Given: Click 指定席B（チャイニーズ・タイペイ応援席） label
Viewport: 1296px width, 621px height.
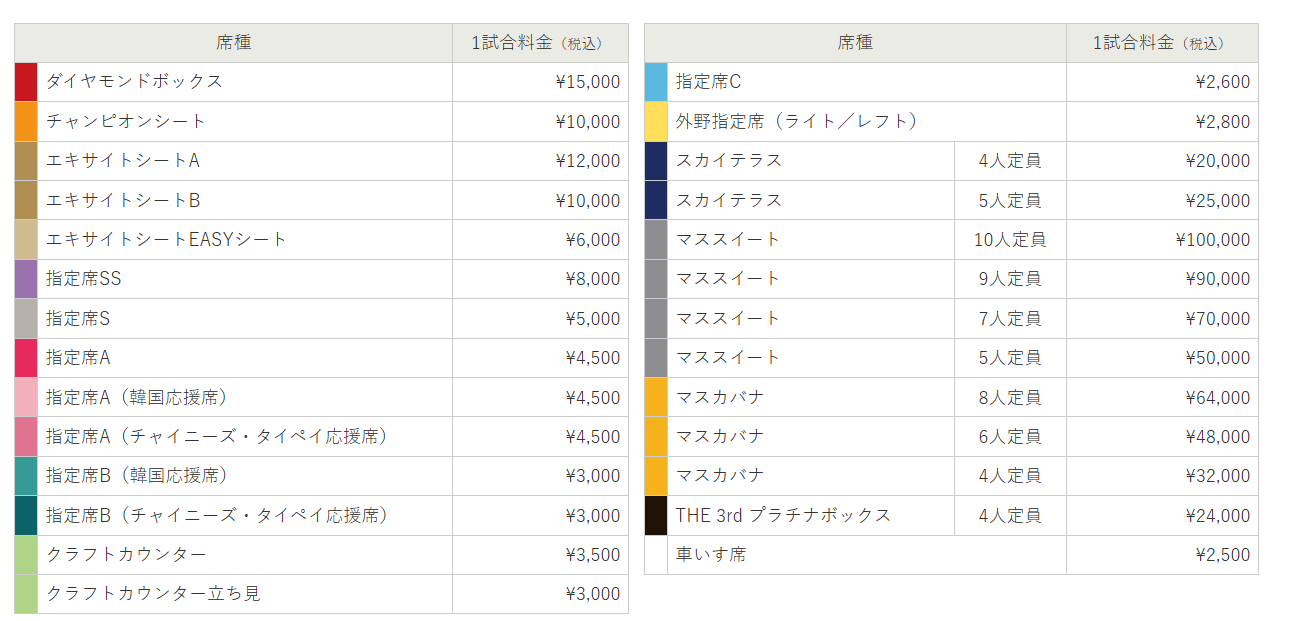Looking at the screenshot, I should click(x=217, y=516).
